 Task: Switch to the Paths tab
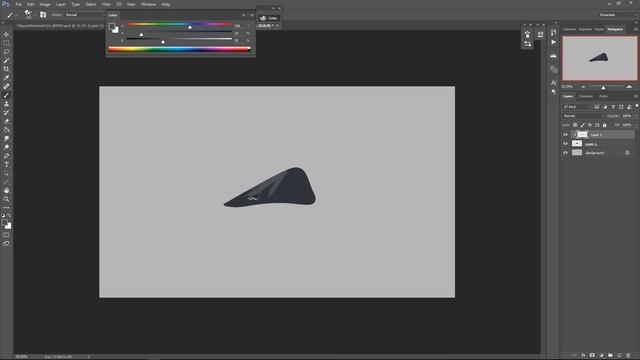point(604,96)
